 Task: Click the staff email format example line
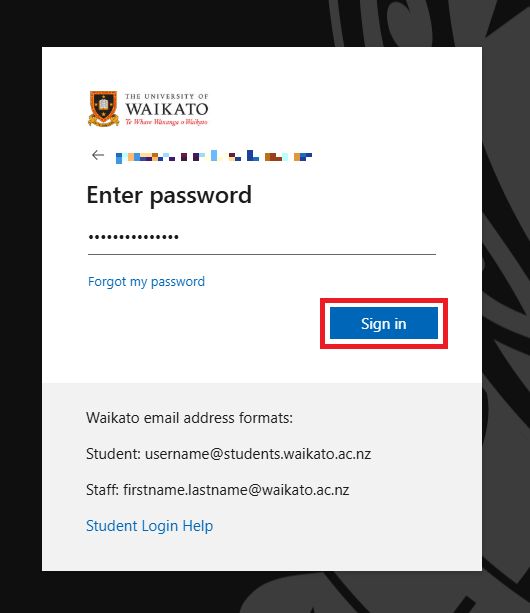click(217, 490)
